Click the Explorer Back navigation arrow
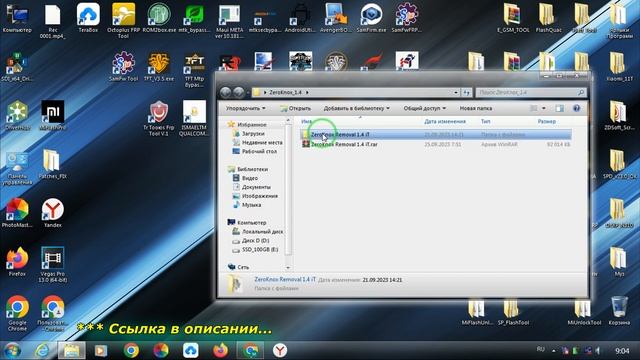Screen dimensions: 640x360 click(226, 93)
